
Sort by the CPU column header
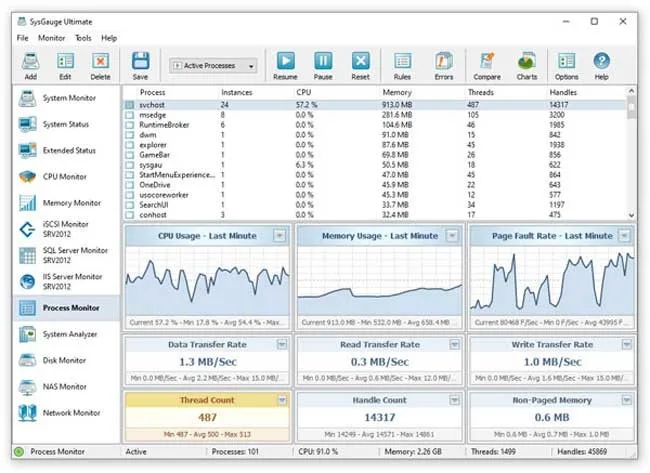[x=303, y=92]
